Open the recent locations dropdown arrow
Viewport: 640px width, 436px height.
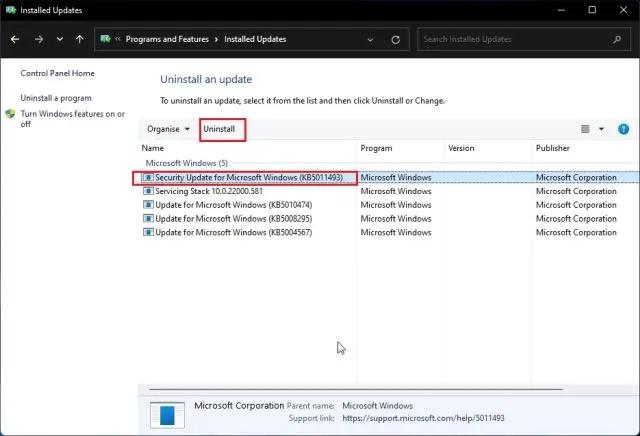click(58, 40)
